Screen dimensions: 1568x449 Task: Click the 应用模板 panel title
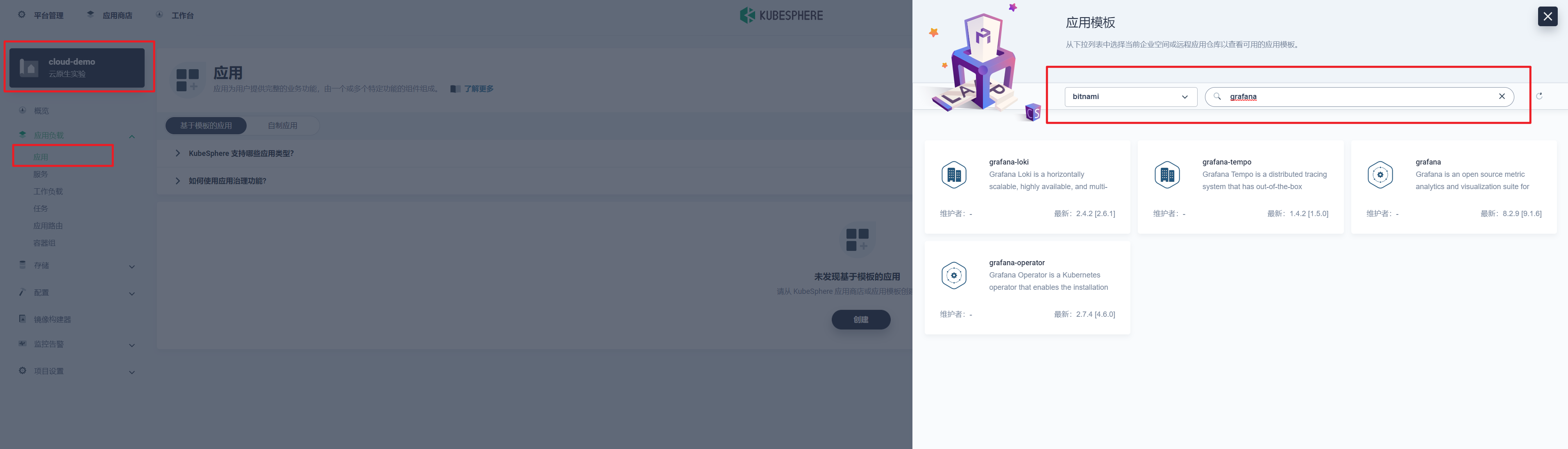click(1090, 23)
